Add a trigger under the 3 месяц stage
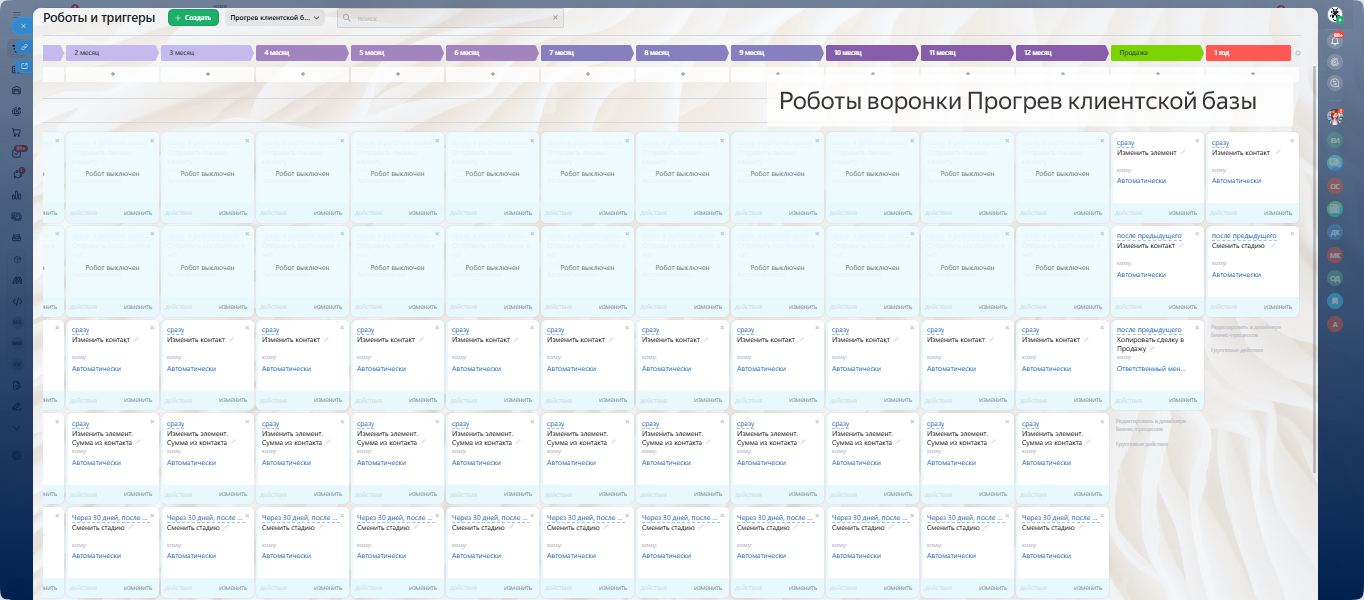The width and height of the screenshot is (1364, 600). (x=207, y=73)
